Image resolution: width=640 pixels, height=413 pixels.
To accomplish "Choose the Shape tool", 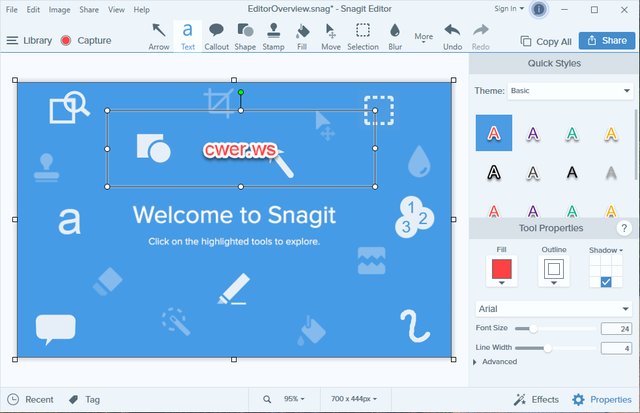I will pos(245,35).
